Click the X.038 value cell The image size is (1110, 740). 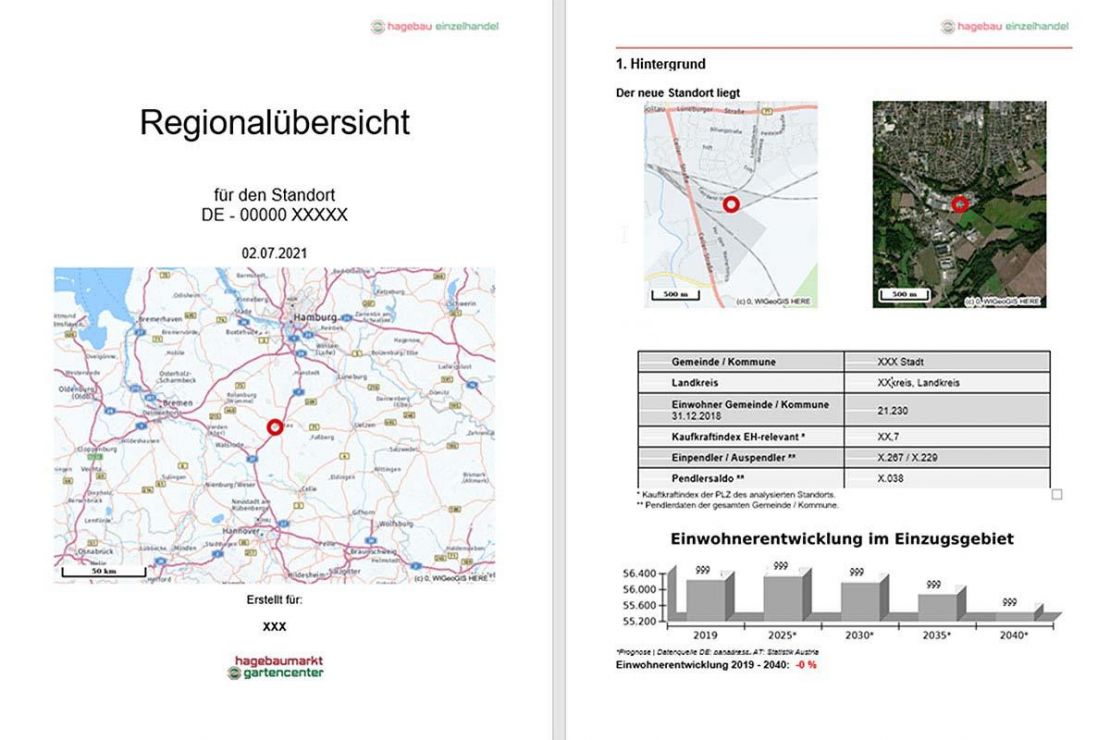[x=947, y=478]
